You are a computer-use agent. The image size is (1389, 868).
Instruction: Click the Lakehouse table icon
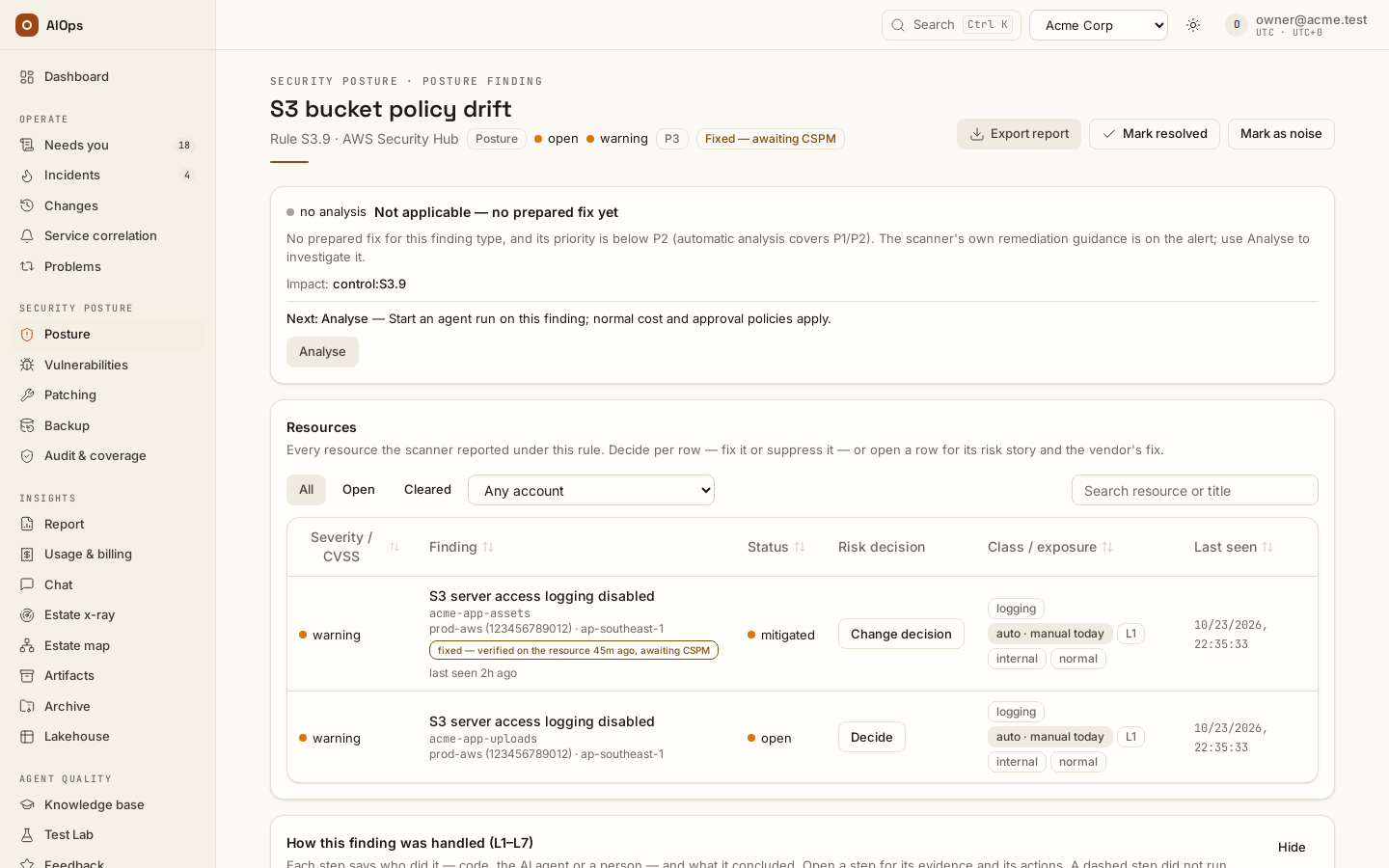tap(27, 737)
